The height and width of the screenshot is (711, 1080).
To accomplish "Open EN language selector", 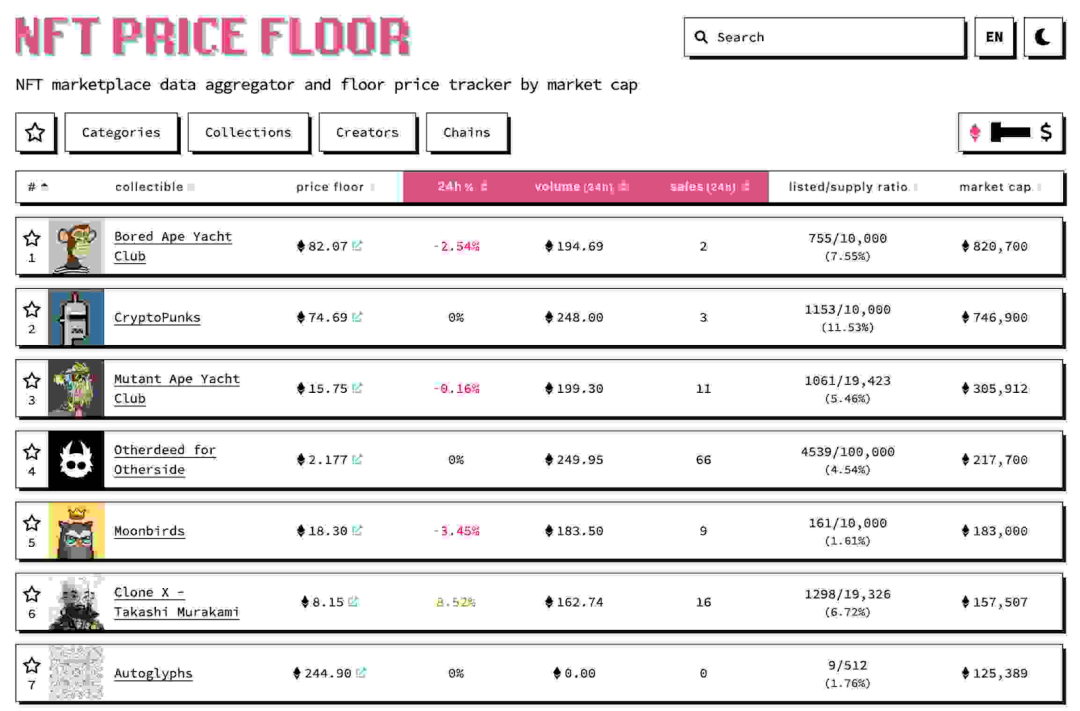I will [994, 37].
